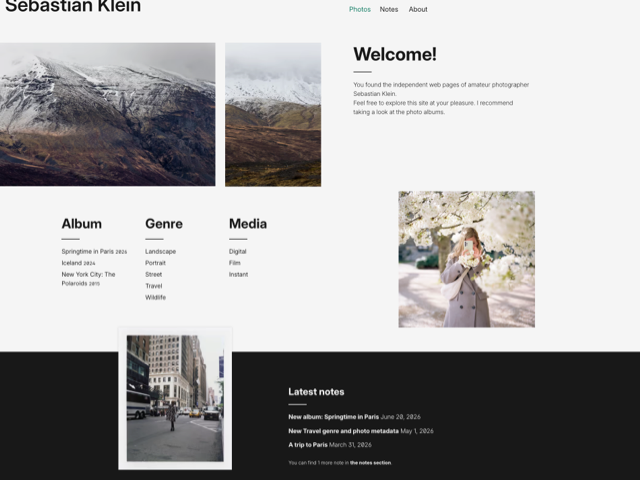Go to the Notes page
640x480 pixels.
389,9
